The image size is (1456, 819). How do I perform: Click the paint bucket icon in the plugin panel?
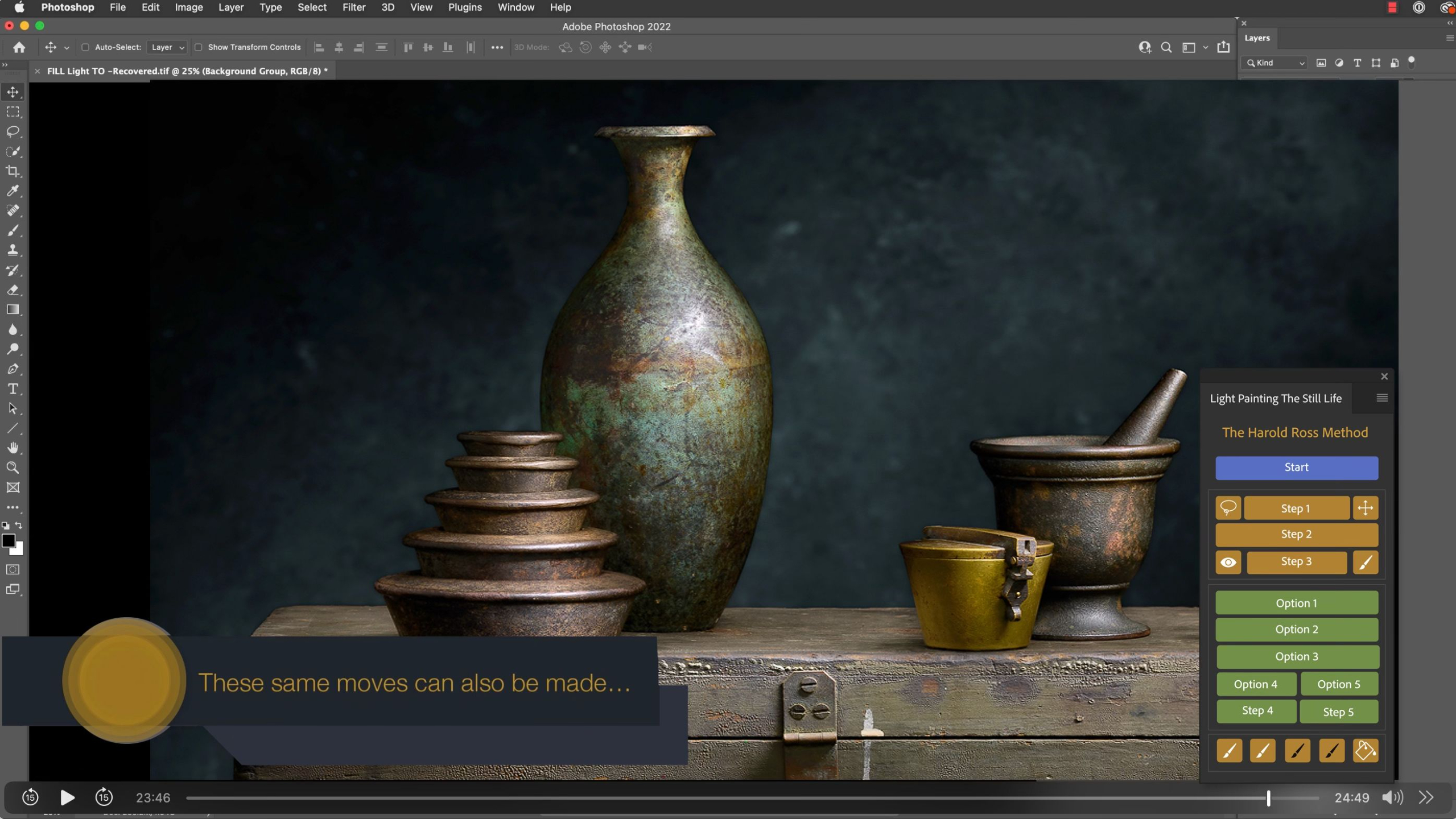pos(1365,751)
